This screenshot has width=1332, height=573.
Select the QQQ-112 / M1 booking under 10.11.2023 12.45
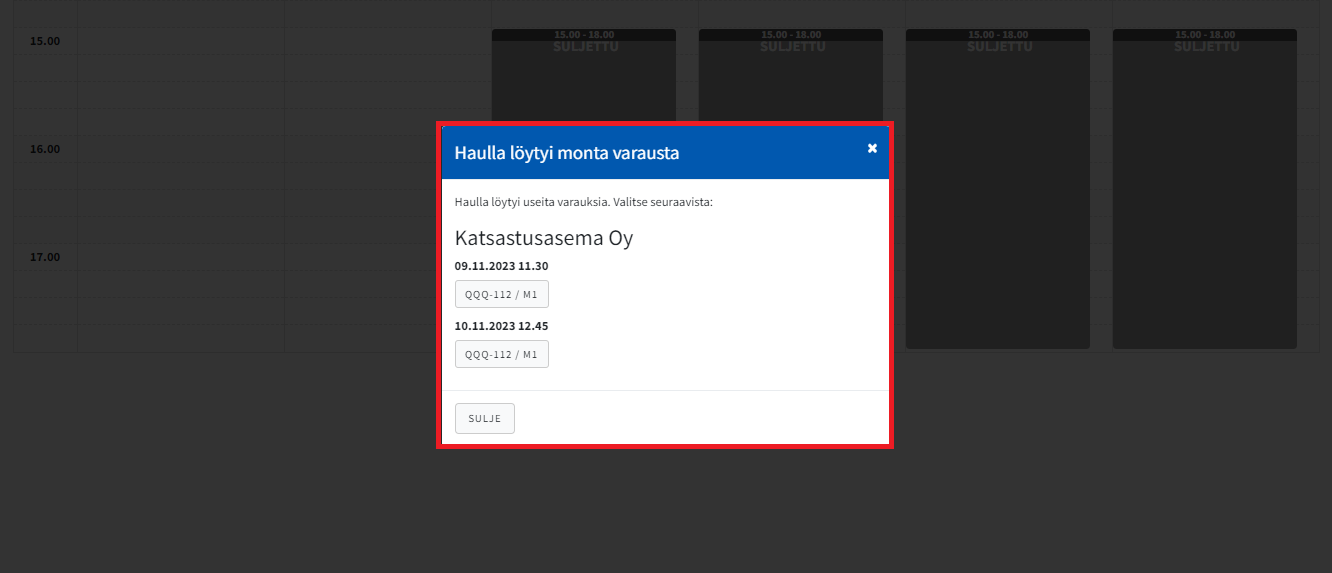pos(502,354)
